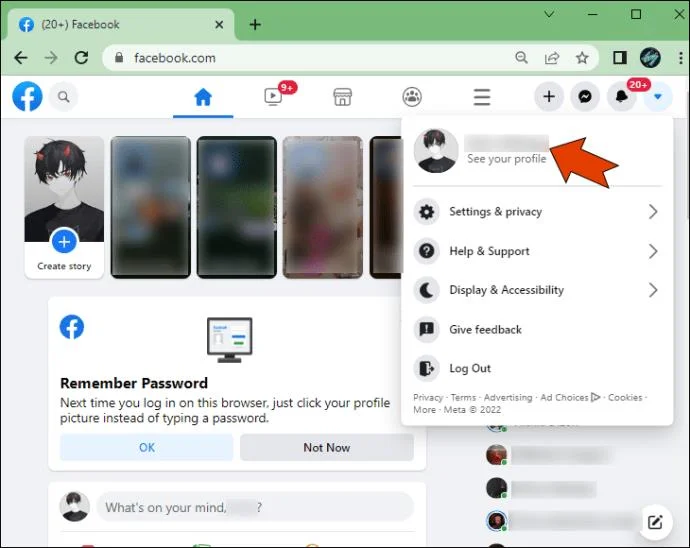Close the Facebook browser tab
Image resolution: width=690 pixels, height=548 pixels.
[x=219, y=25]
